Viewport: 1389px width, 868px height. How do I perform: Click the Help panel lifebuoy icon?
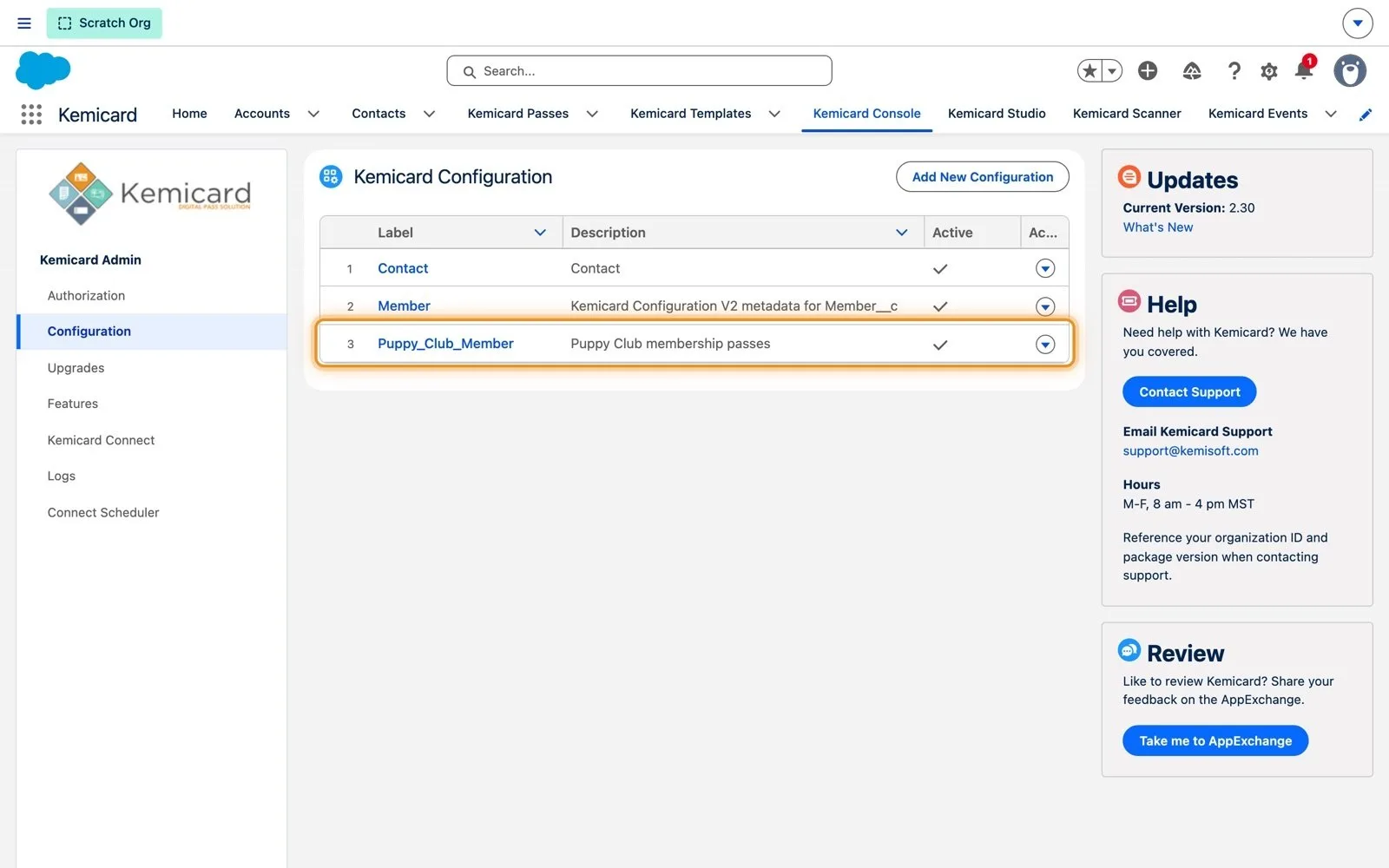pyautogui.click(x=1129, y=301)
